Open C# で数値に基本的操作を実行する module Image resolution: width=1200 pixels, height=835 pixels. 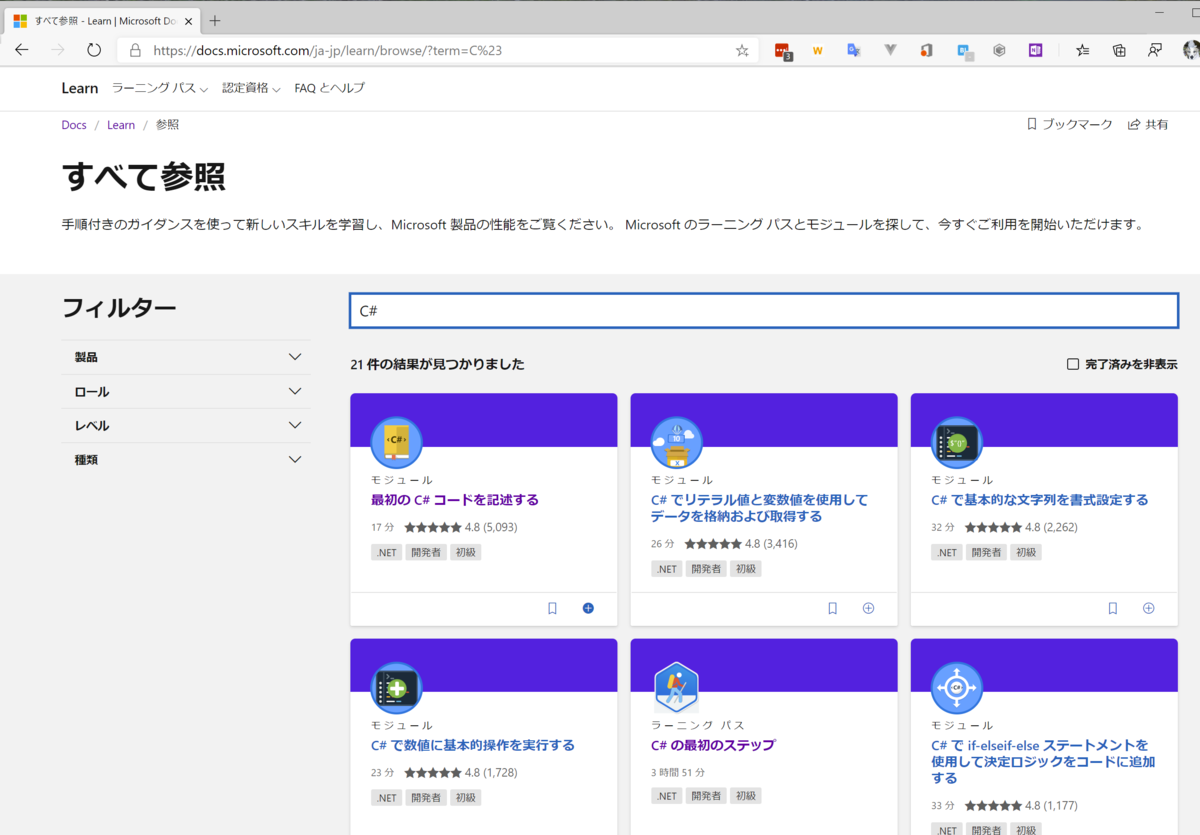[x=473, y=745]
